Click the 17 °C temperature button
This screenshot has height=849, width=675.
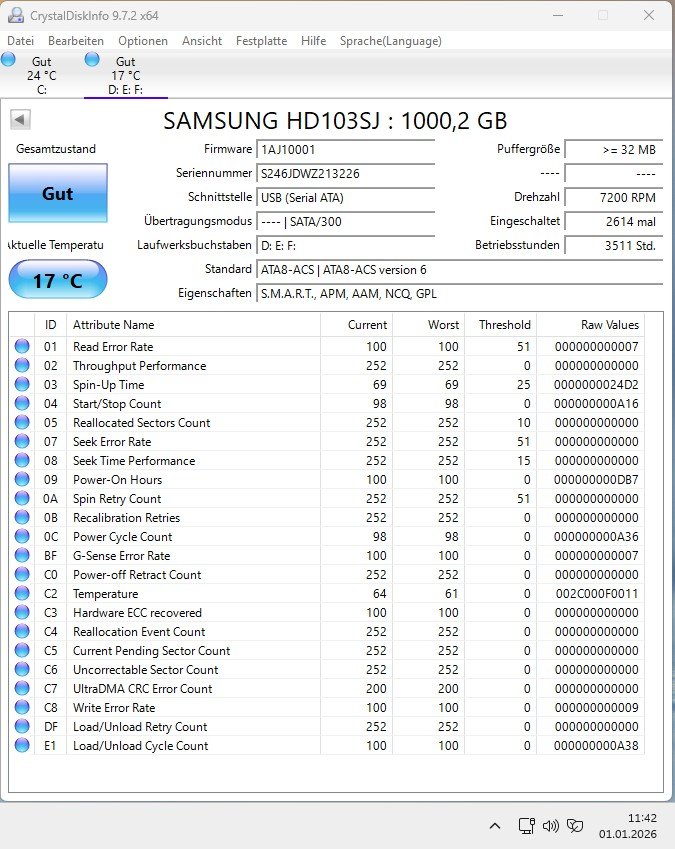click(x=58, y=280)
